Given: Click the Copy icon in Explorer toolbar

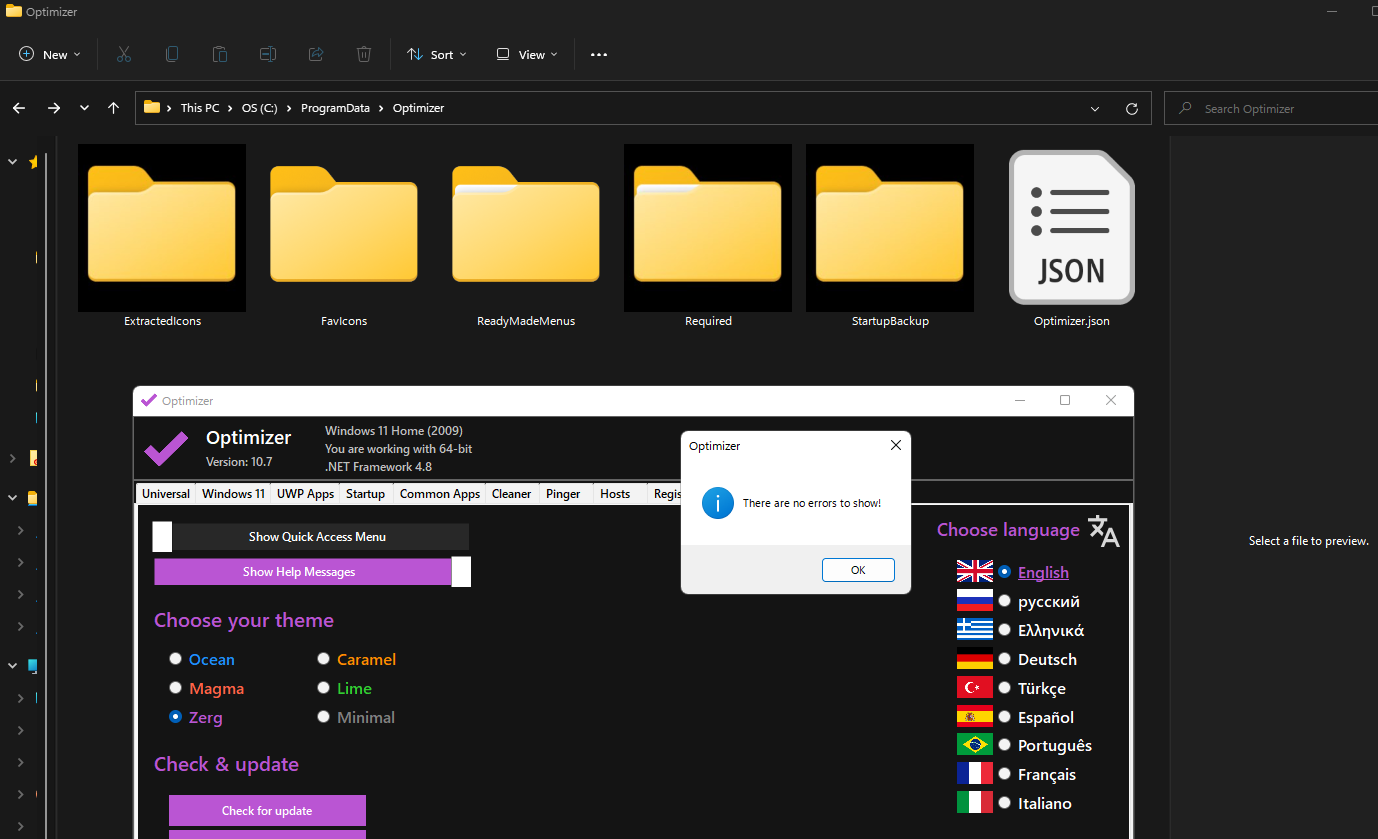Looking at the screenshot, I should (x=171, y=54).
